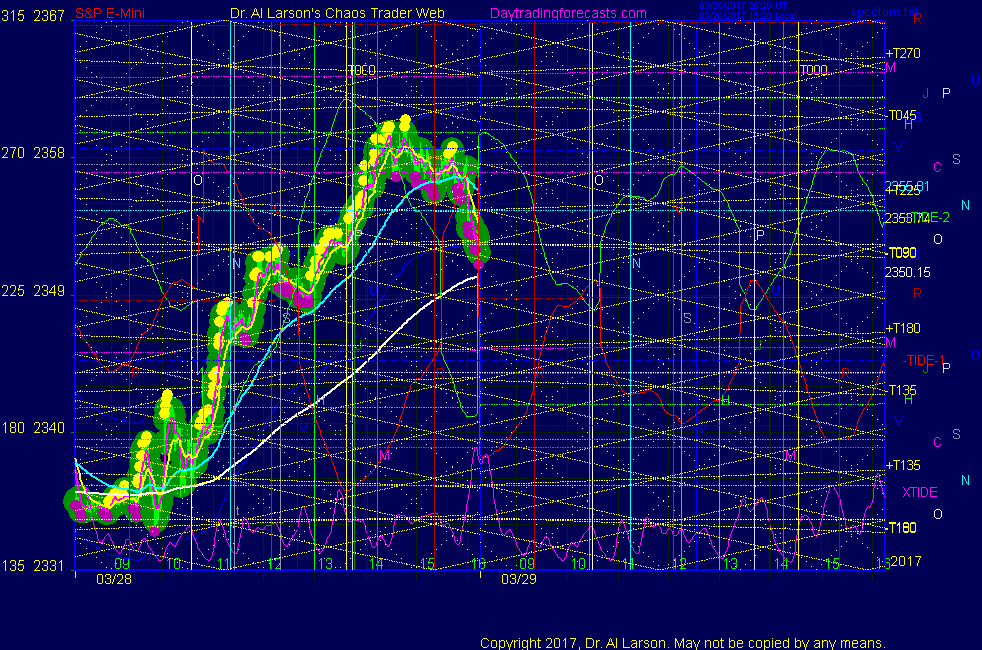Viewport: 982px width, 650px height.
Task: Select the cyan 2355.81 price value
Action: coord(907,186)
